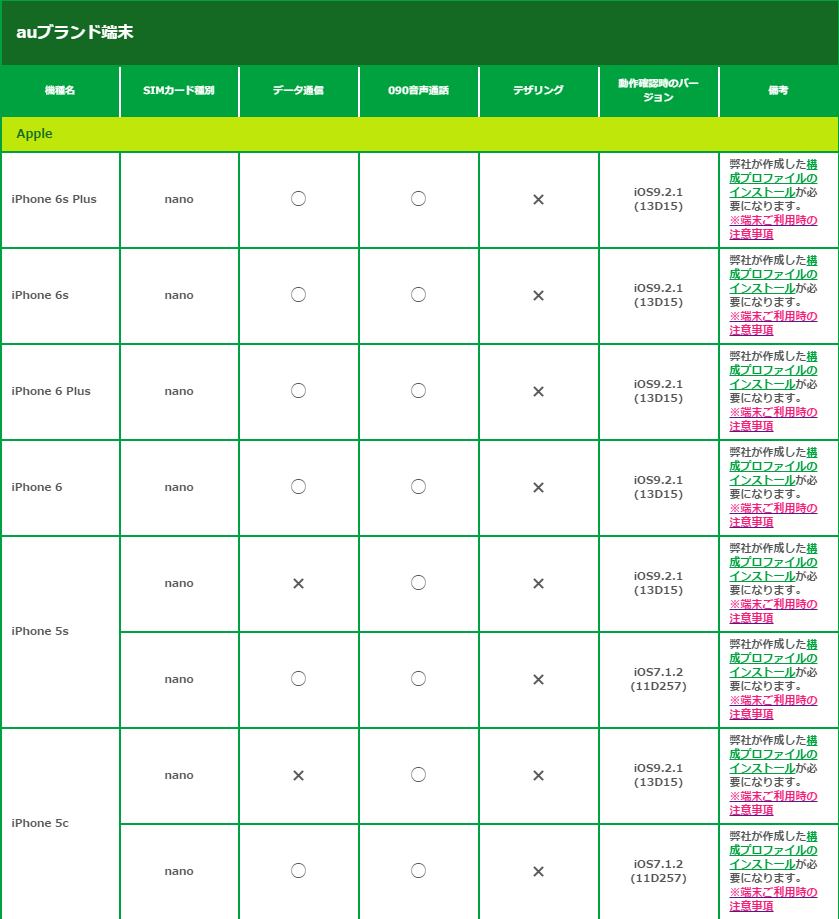
Task: Click nano SIM type for iPhone 6s Plus
Action: coord(179,200)
